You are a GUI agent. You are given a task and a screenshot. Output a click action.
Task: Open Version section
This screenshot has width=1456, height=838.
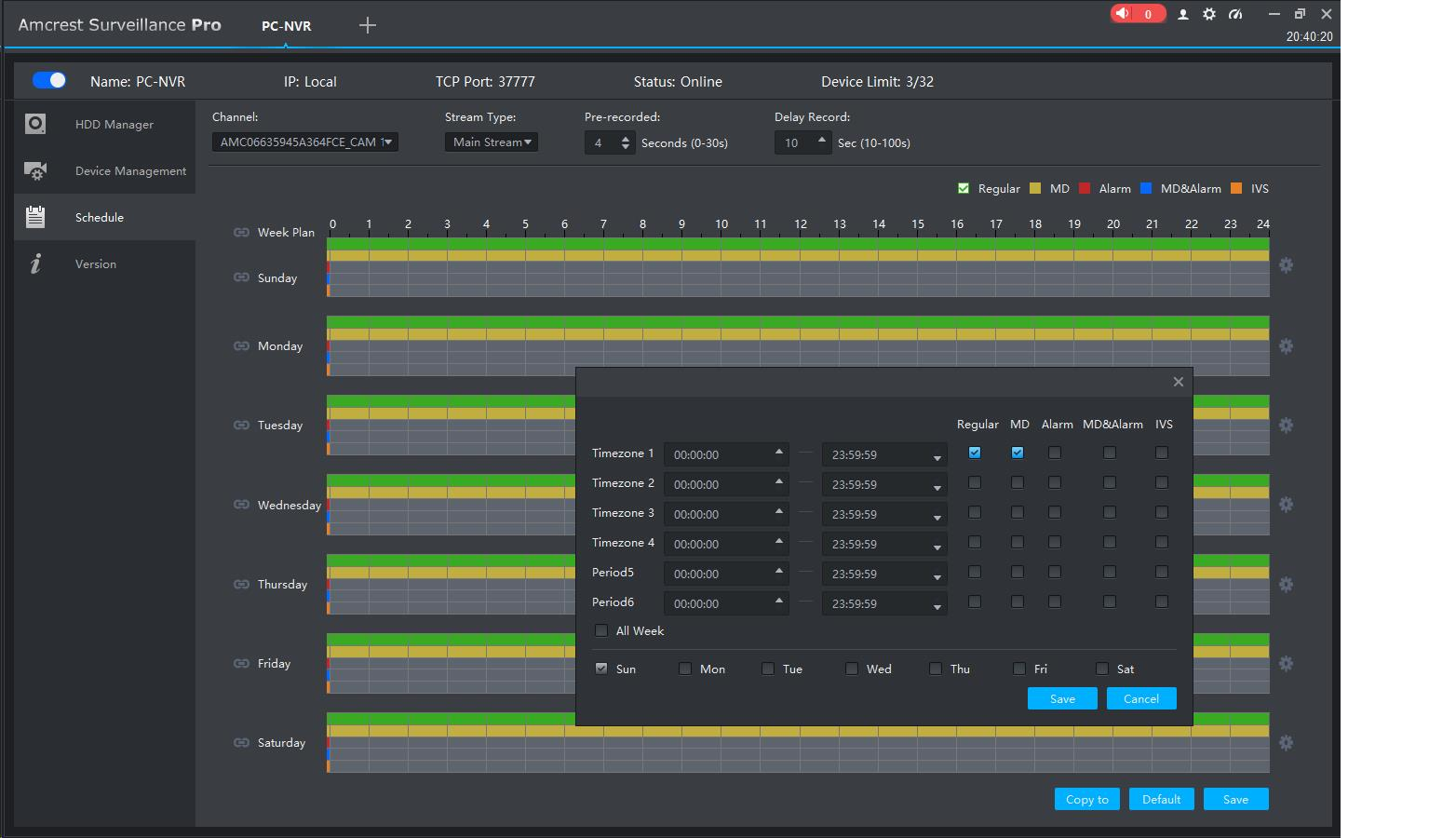pyautogui.click(x=104, y=264)
